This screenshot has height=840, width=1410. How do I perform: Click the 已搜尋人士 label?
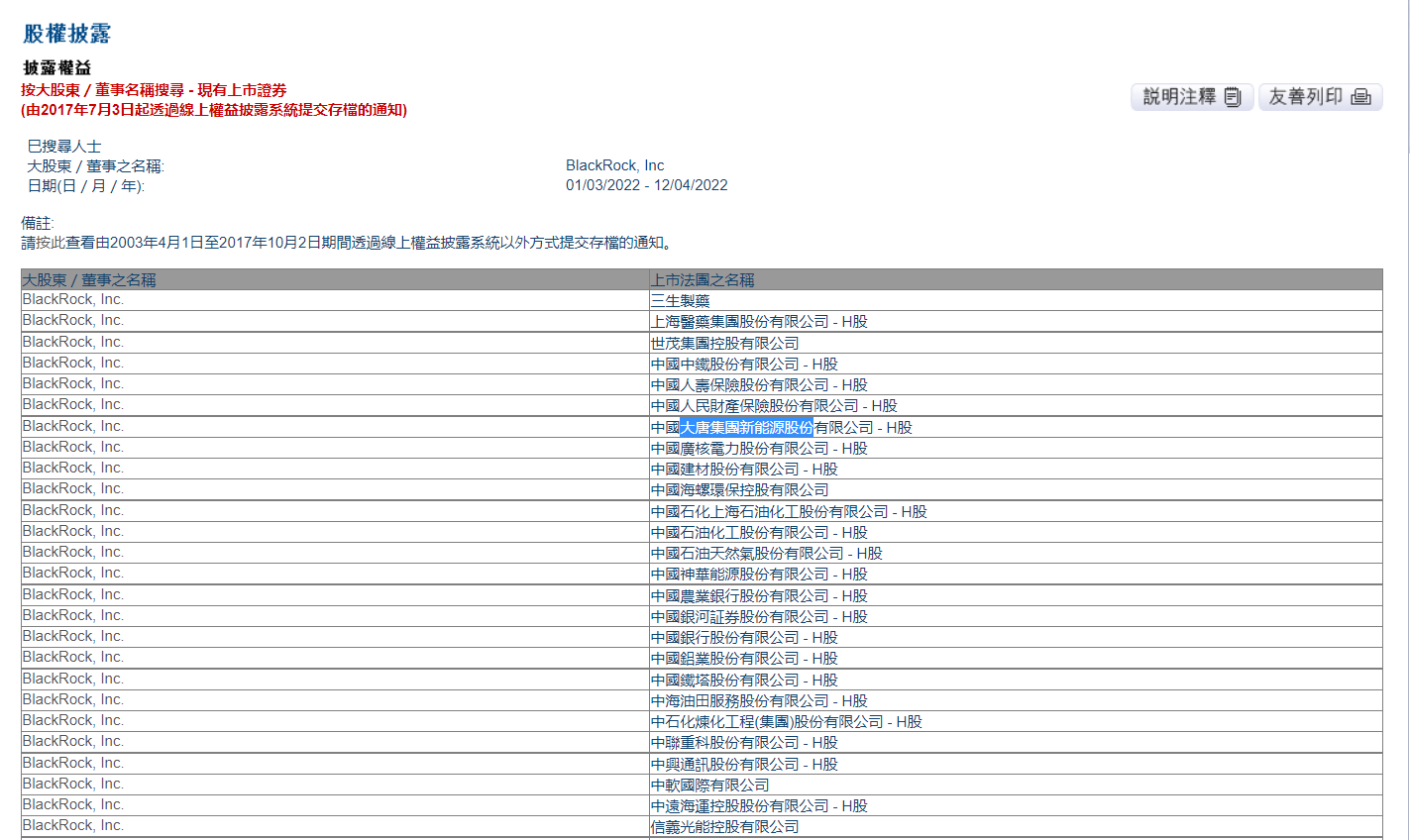click(x=64, y=147)
